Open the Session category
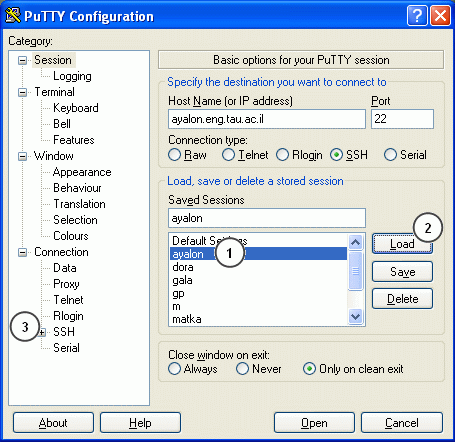The height and width of the screenshot is (442, 455). point(53,60)
